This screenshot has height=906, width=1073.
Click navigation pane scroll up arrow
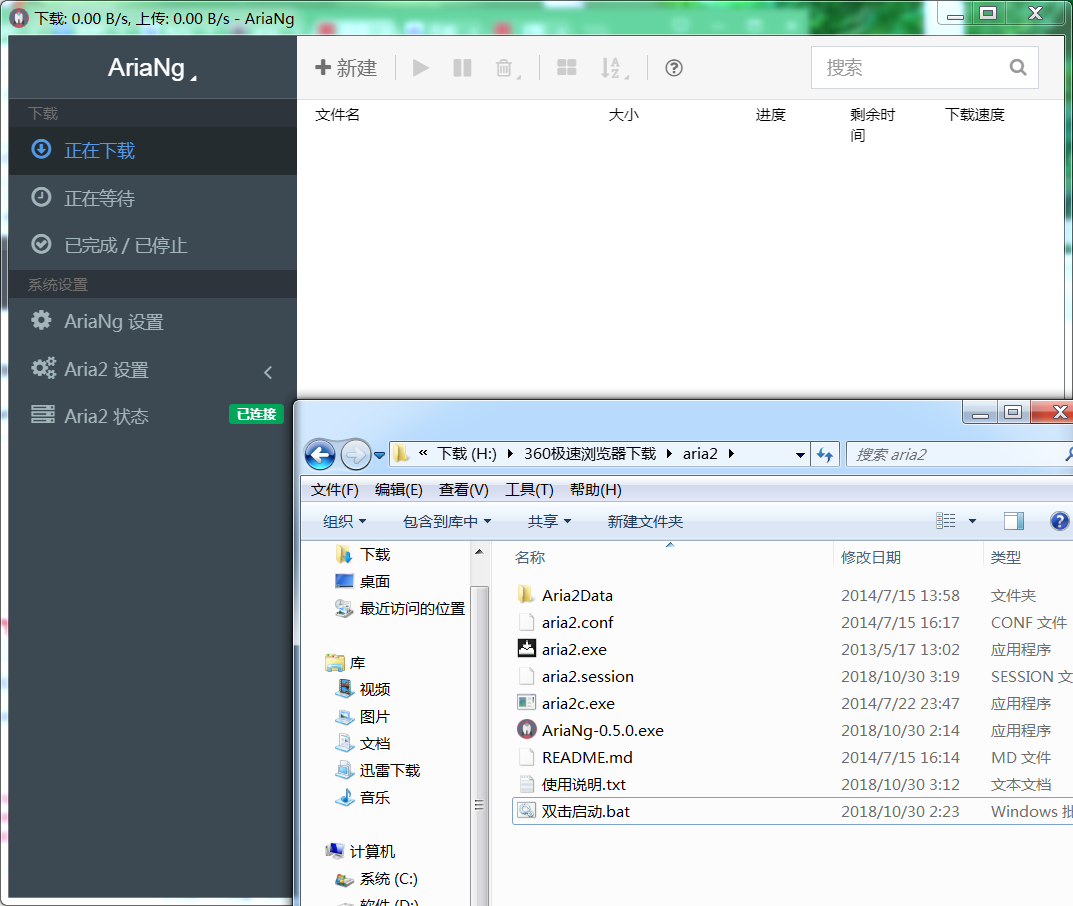click(479, 552)
